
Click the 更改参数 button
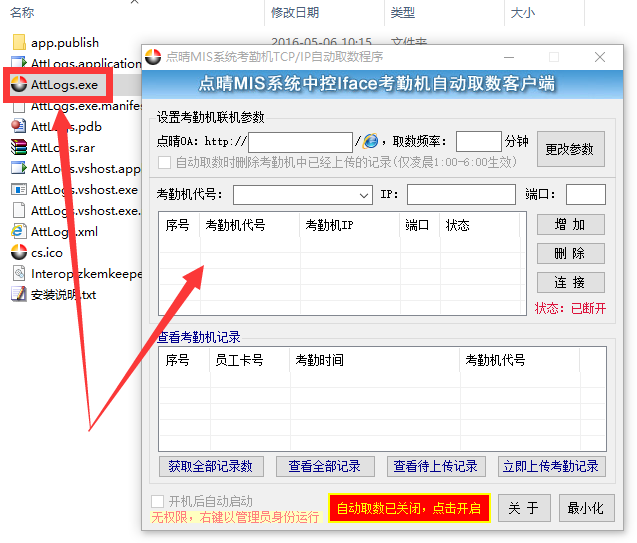pos(570,149)
